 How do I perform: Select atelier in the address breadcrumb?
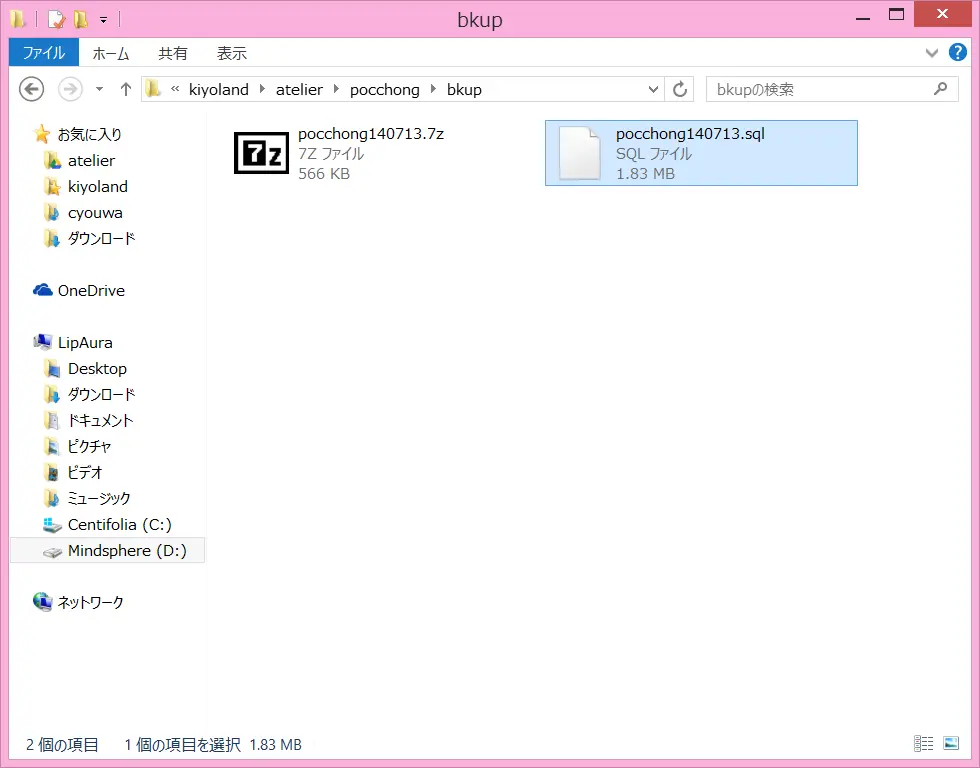[299, 89]
